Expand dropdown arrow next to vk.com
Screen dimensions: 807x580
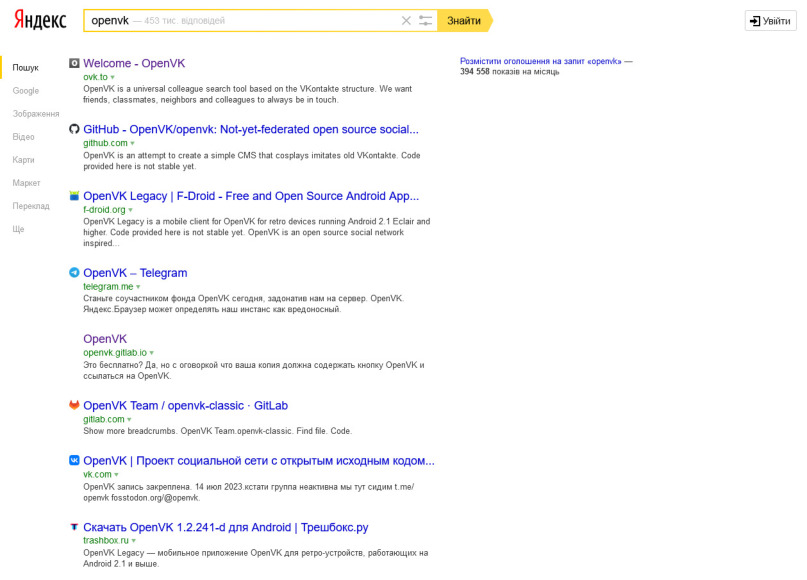click(x=116, y=474)
